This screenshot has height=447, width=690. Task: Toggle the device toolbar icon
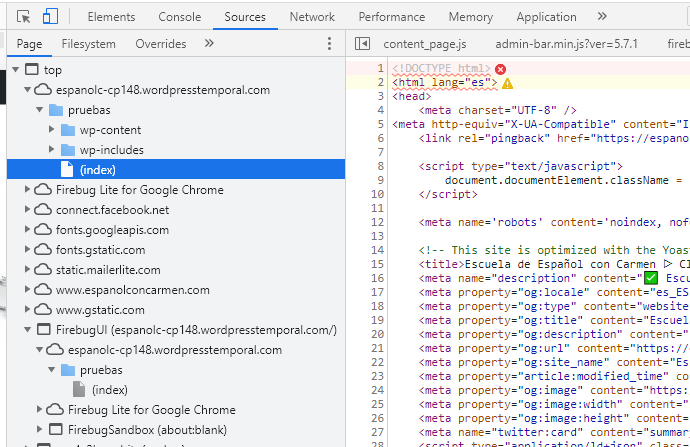click(x=50, y=17)
